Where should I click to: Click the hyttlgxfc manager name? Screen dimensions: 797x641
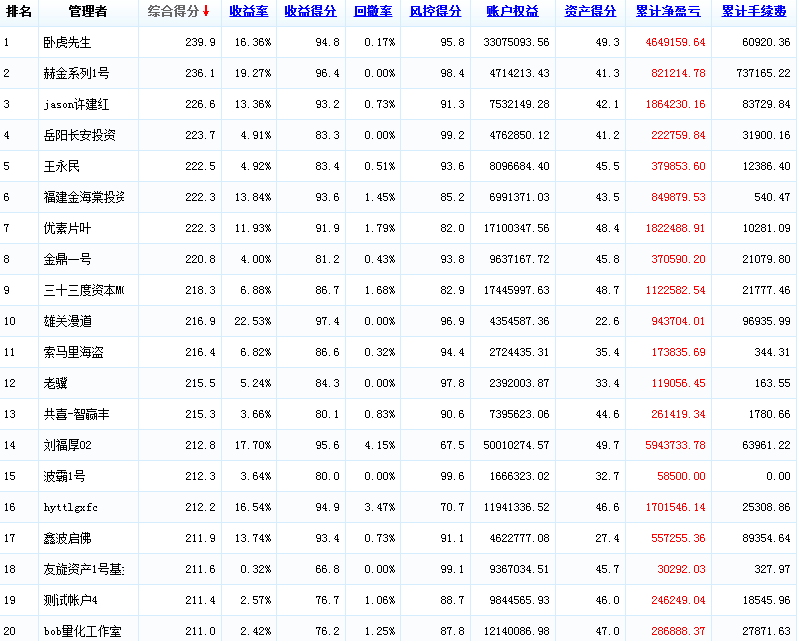click(x=71, y=507)
